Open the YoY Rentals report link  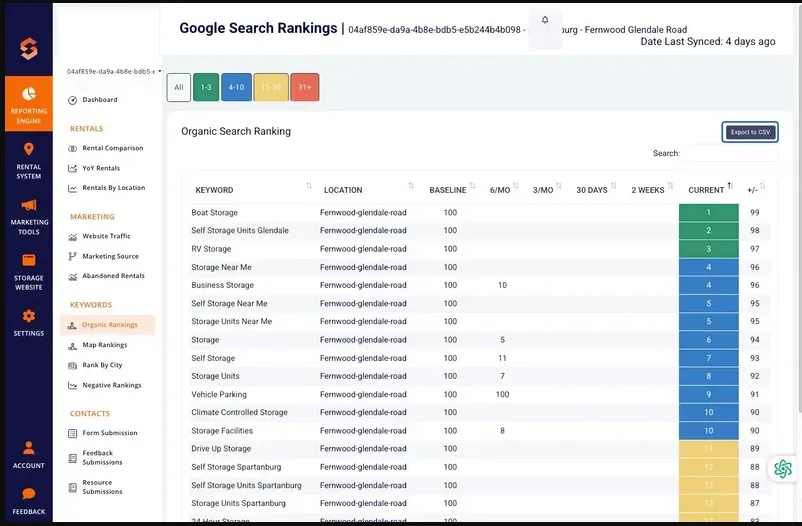[x=101, y=168]
